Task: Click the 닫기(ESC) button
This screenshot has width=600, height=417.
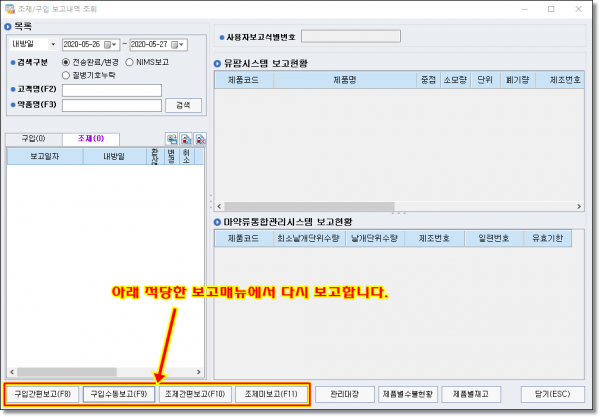Action: click(552, 394)
